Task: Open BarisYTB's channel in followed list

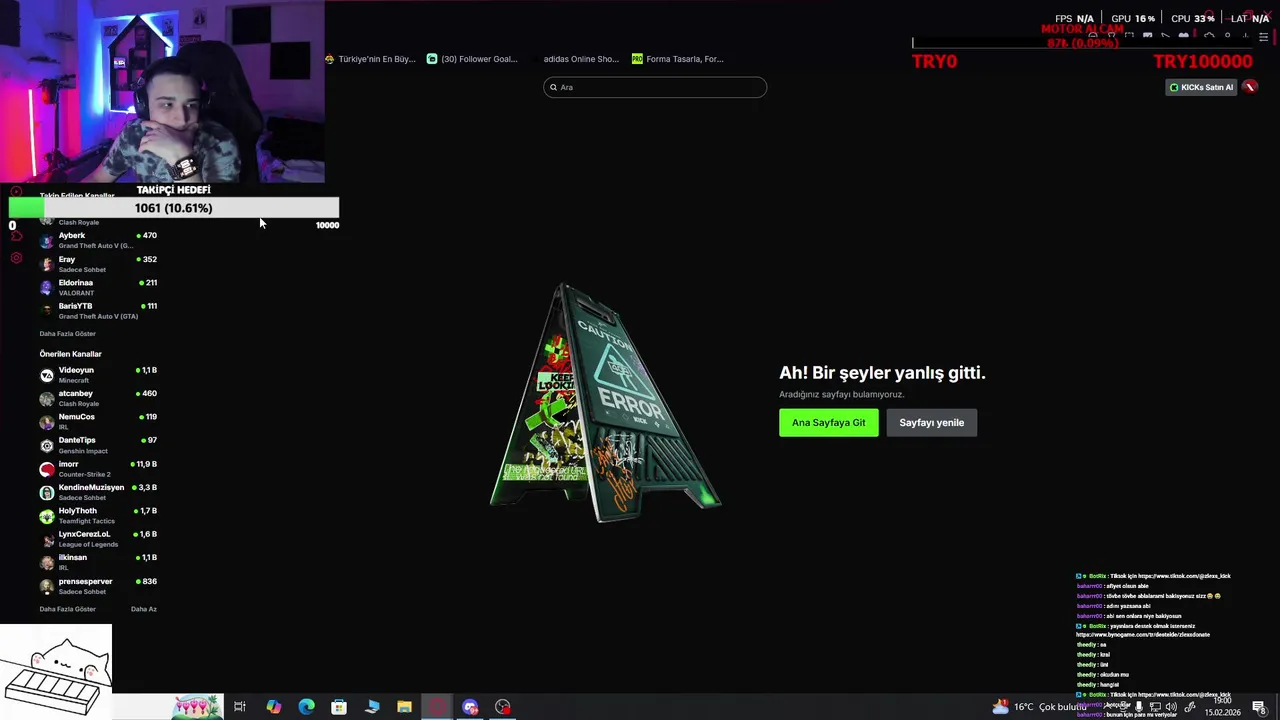Action: click(x=98, y=311)
